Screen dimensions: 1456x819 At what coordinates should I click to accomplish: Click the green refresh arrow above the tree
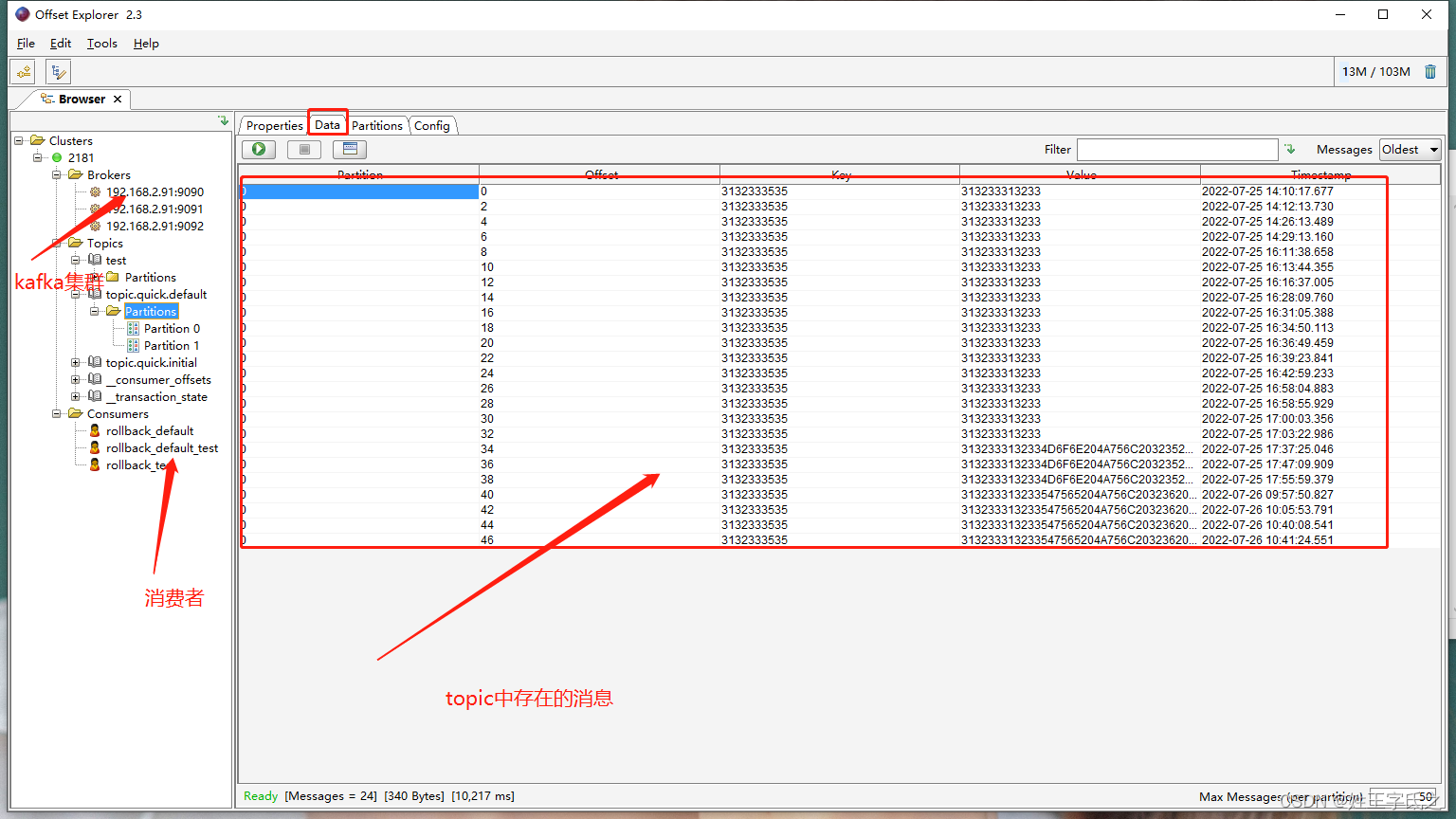pyautogui.click(x=224, y=120)
